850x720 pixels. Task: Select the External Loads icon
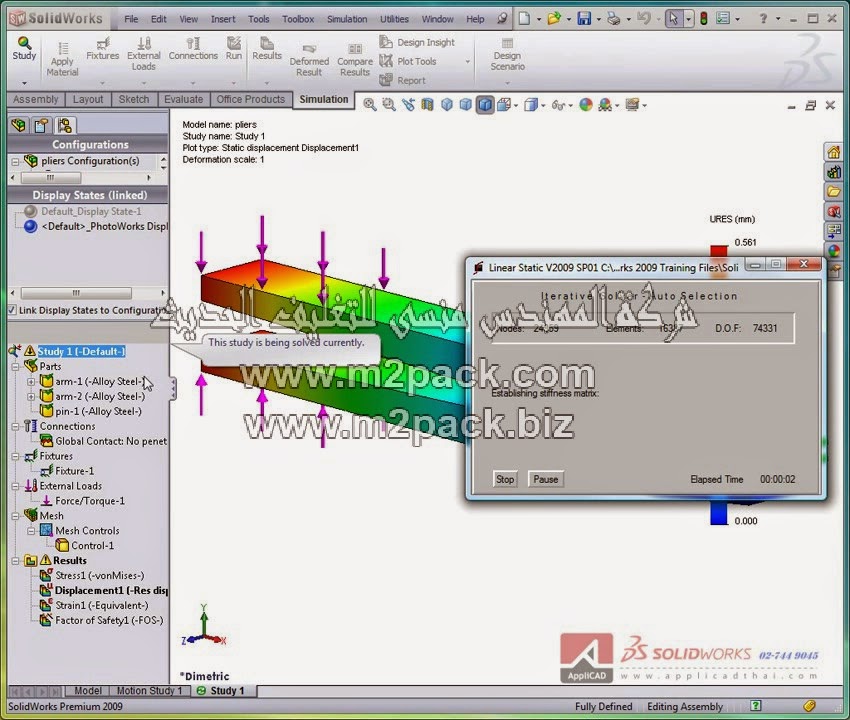click(144, 43)
